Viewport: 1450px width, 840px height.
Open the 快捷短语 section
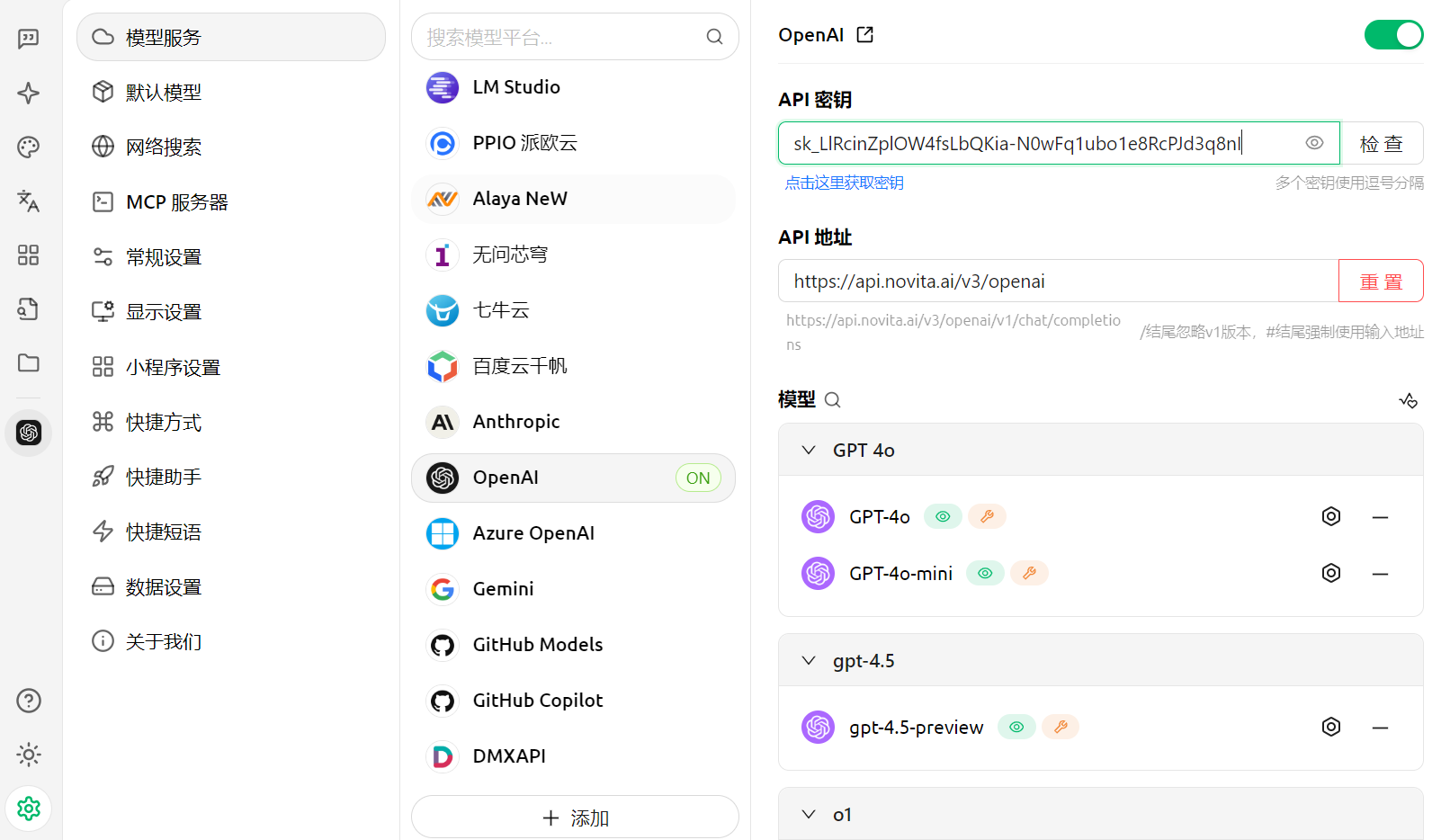point(231,532)
